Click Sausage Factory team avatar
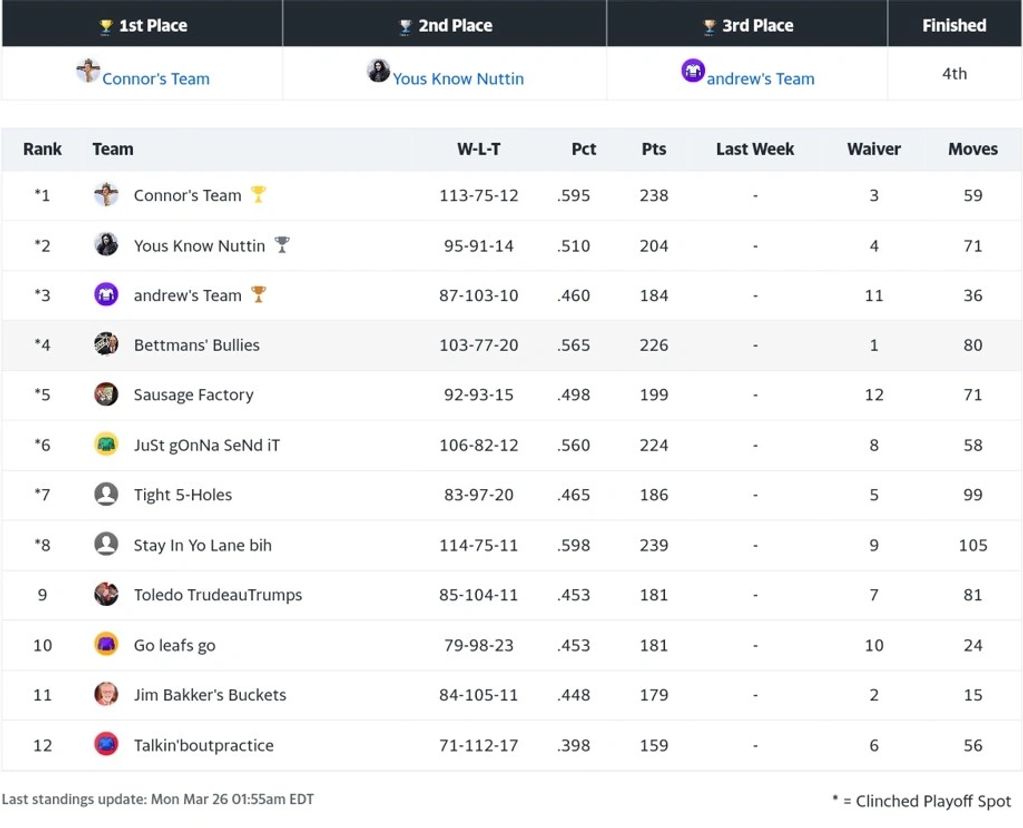Image resolution: width=1023 pixels, height=828 pixels. point(106,394)
